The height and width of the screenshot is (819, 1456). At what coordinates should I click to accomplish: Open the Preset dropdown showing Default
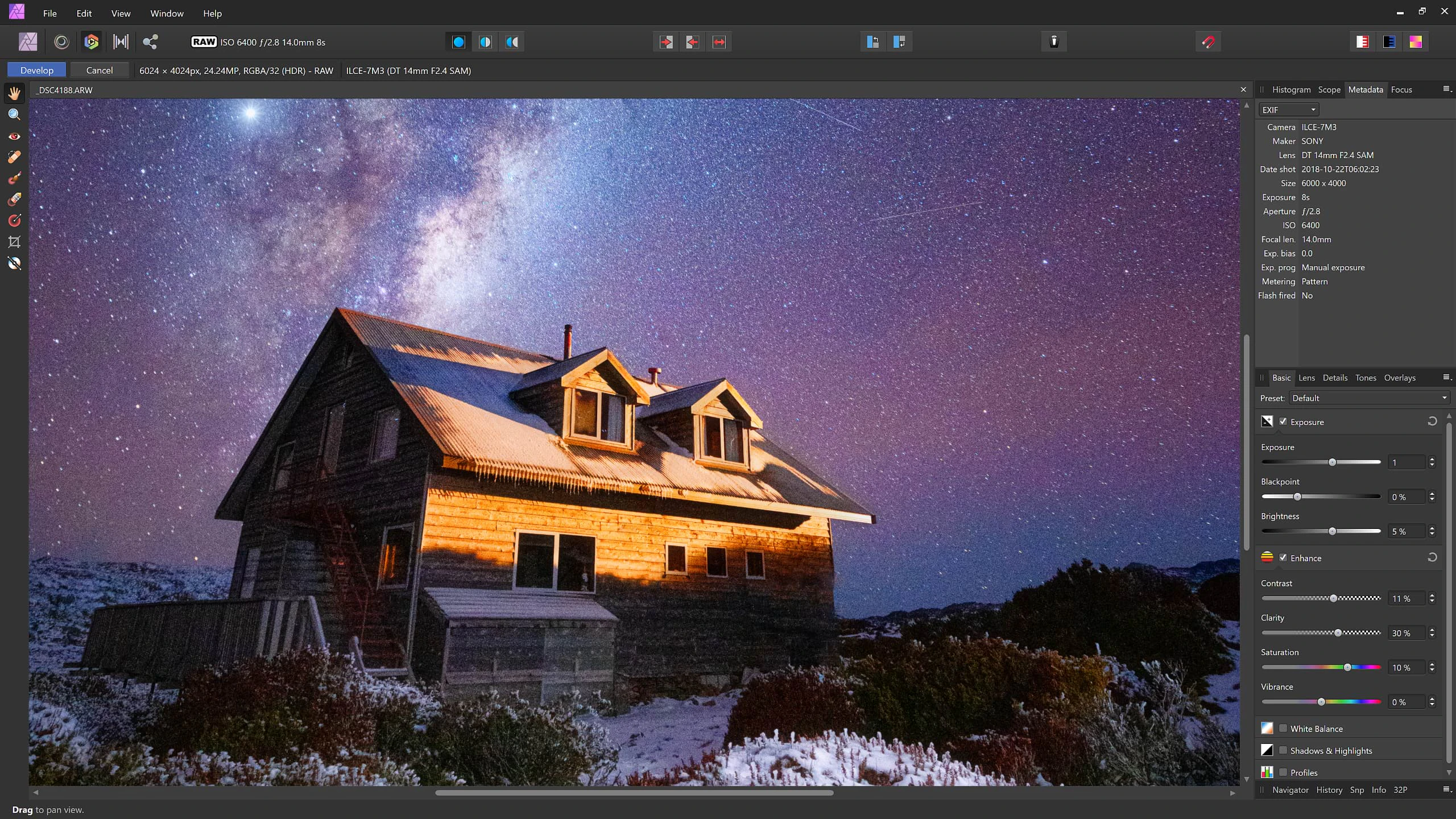(x=1369, y=398)
